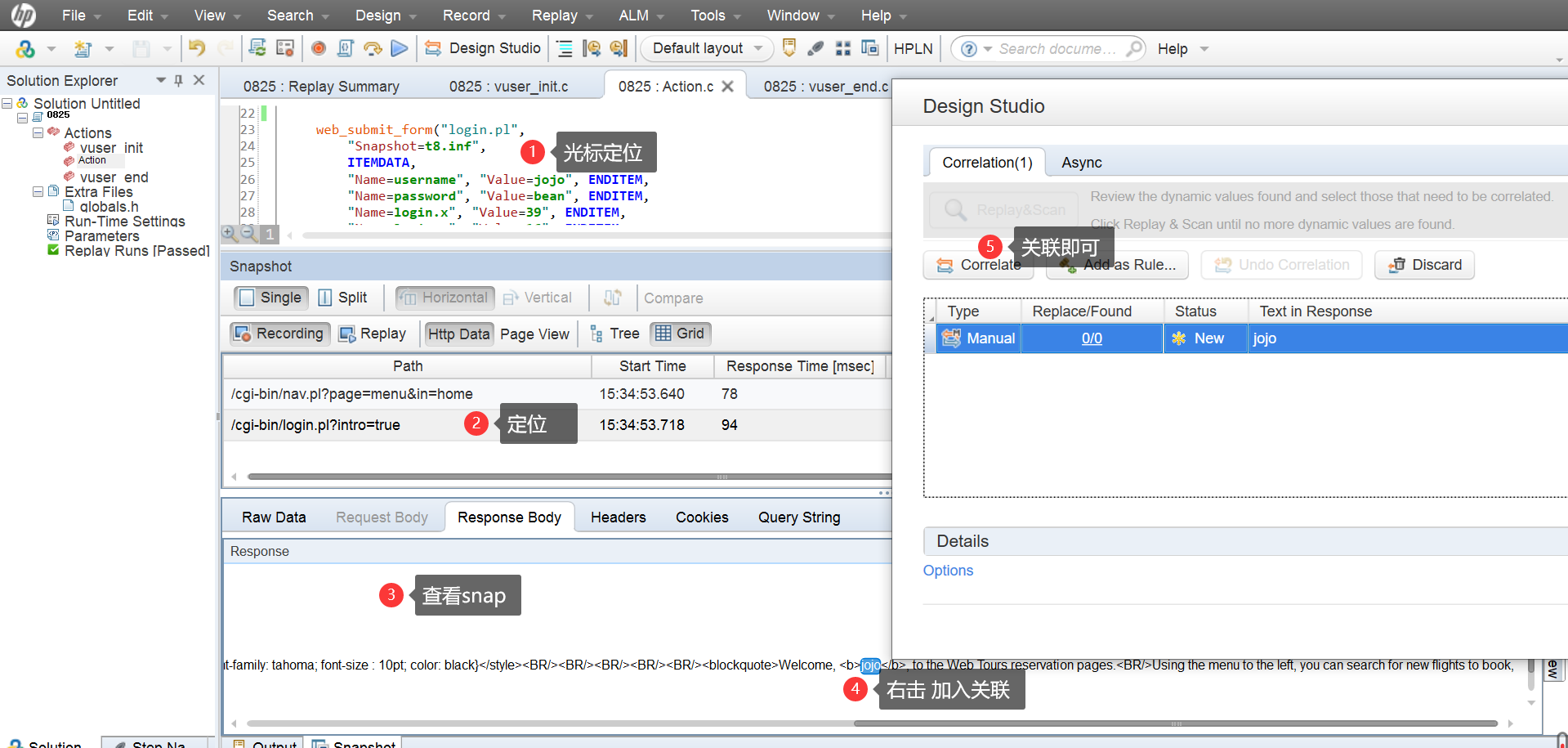1568x748 pixels.
Task: Click the Discard button
Action: tap(1424, 265)
